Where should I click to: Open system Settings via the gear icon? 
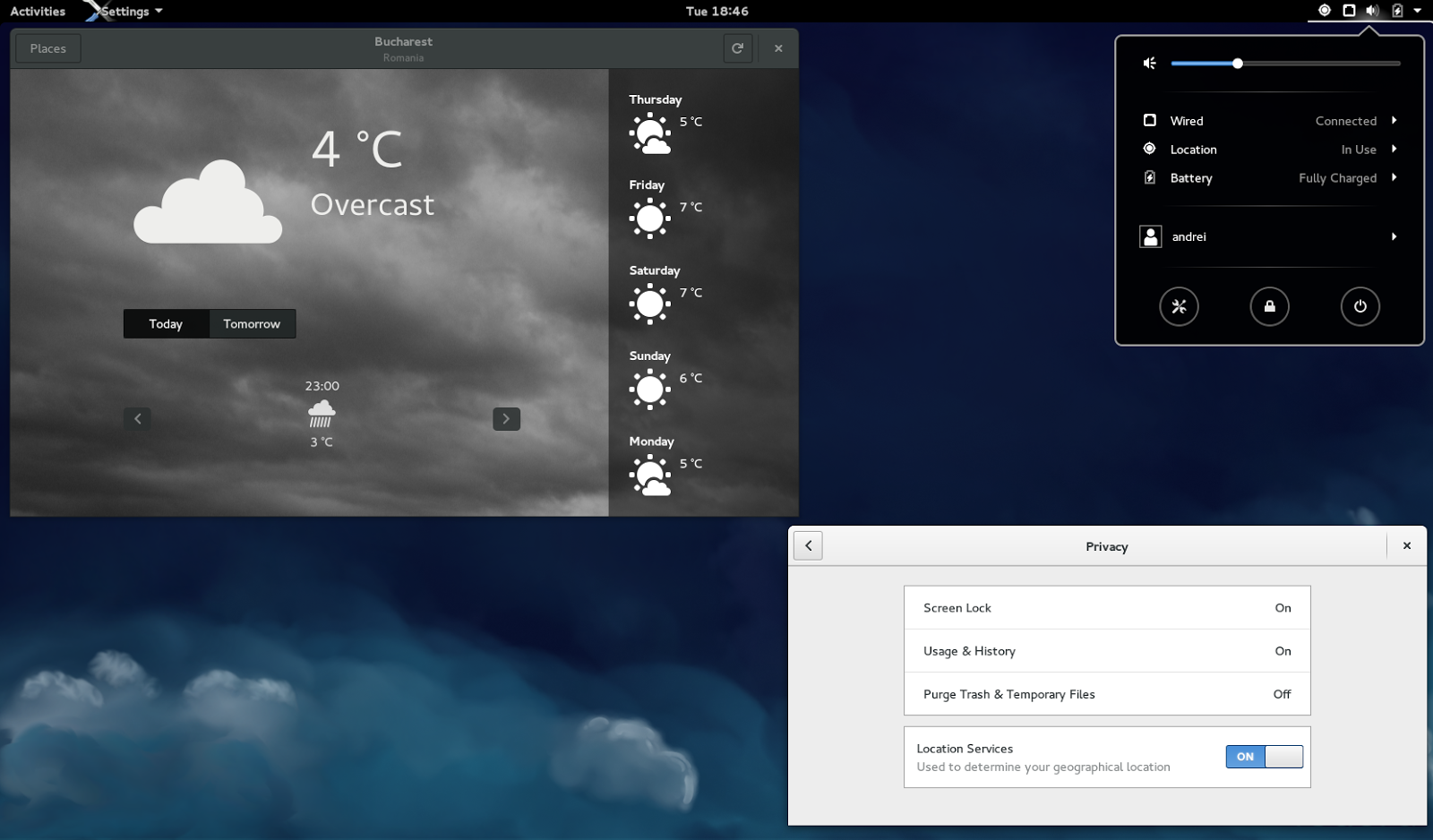coord(1179,306)
